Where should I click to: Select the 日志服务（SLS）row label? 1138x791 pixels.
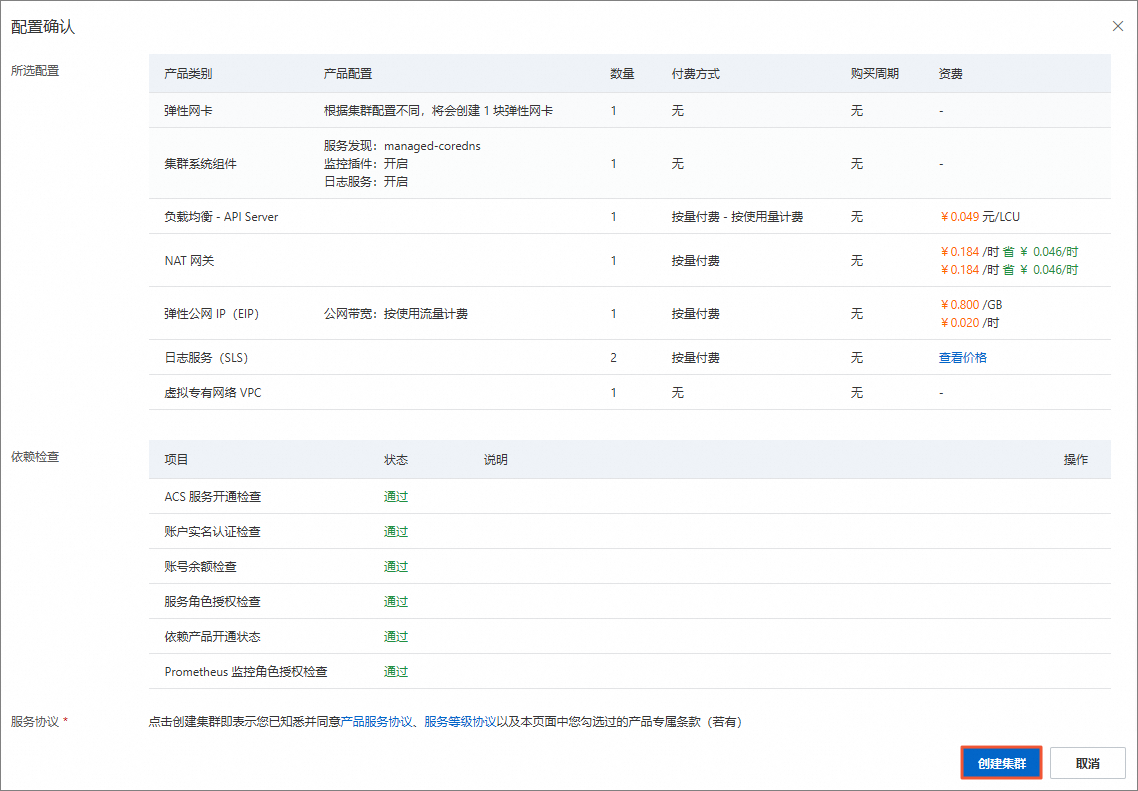point(206,357)
